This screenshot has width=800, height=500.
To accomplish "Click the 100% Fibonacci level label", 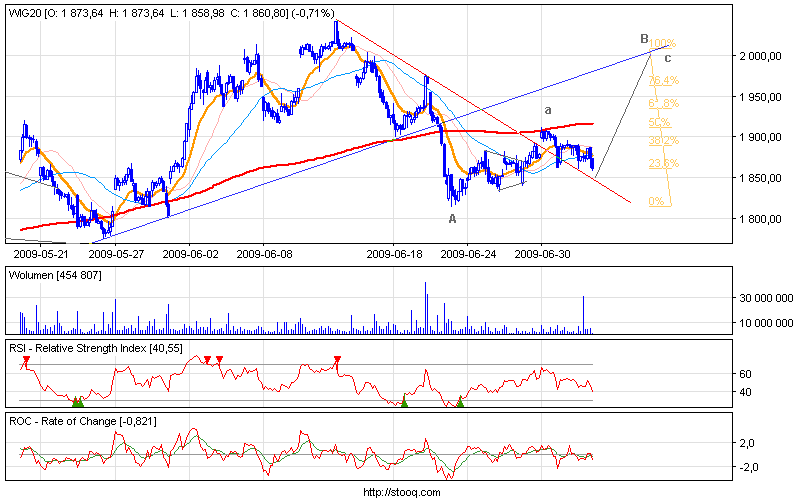I will click(662, 43).
